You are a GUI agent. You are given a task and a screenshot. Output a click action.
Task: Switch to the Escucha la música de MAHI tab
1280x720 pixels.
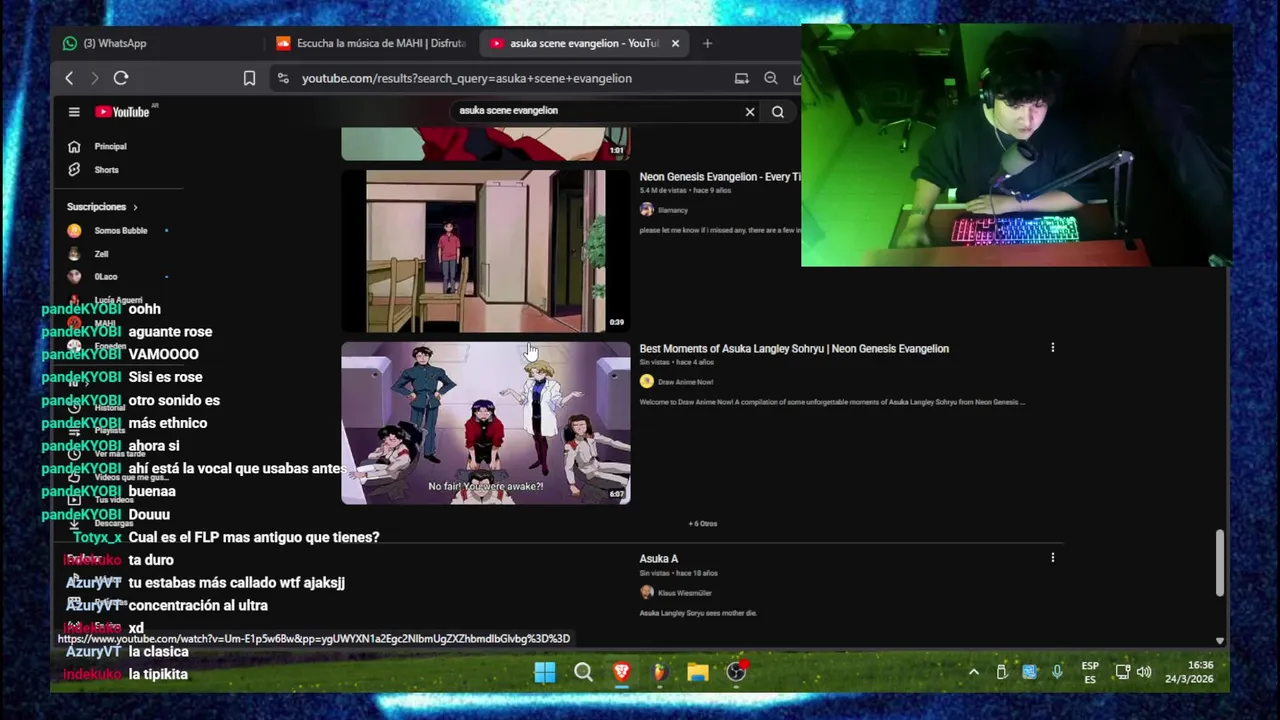point(370,43)
